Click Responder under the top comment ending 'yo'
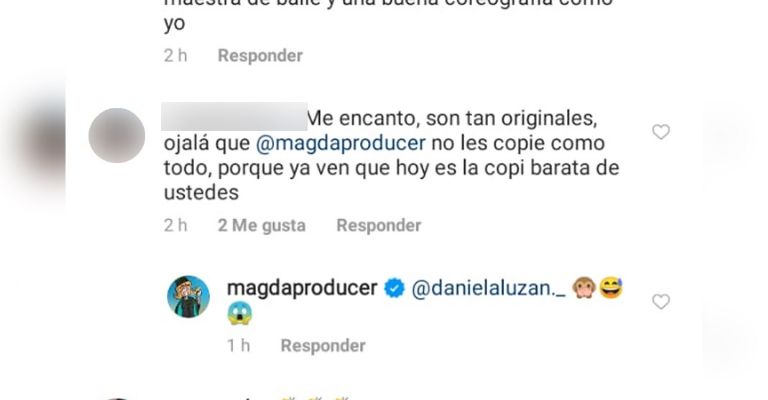The width and height of the screenshot is (768, 400). 260,55
